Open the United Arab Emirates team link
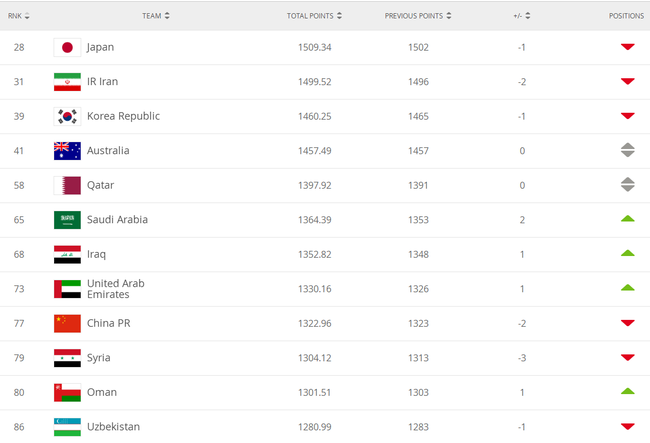The height and width of the screenshot is (443, 650). [x=115, y=289]
